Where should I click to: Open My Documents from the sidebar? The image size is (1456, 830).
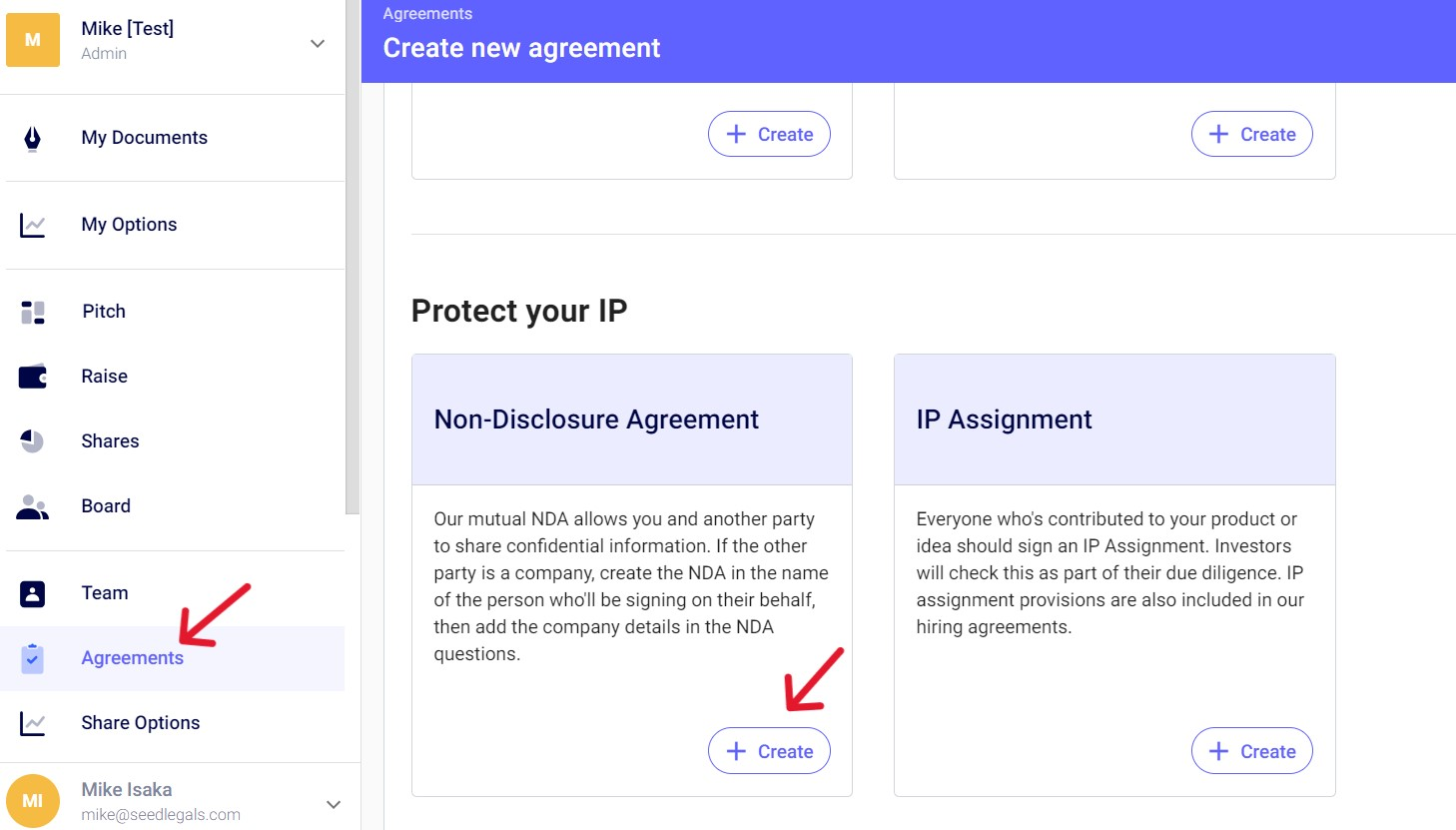(x=144, y=138)
